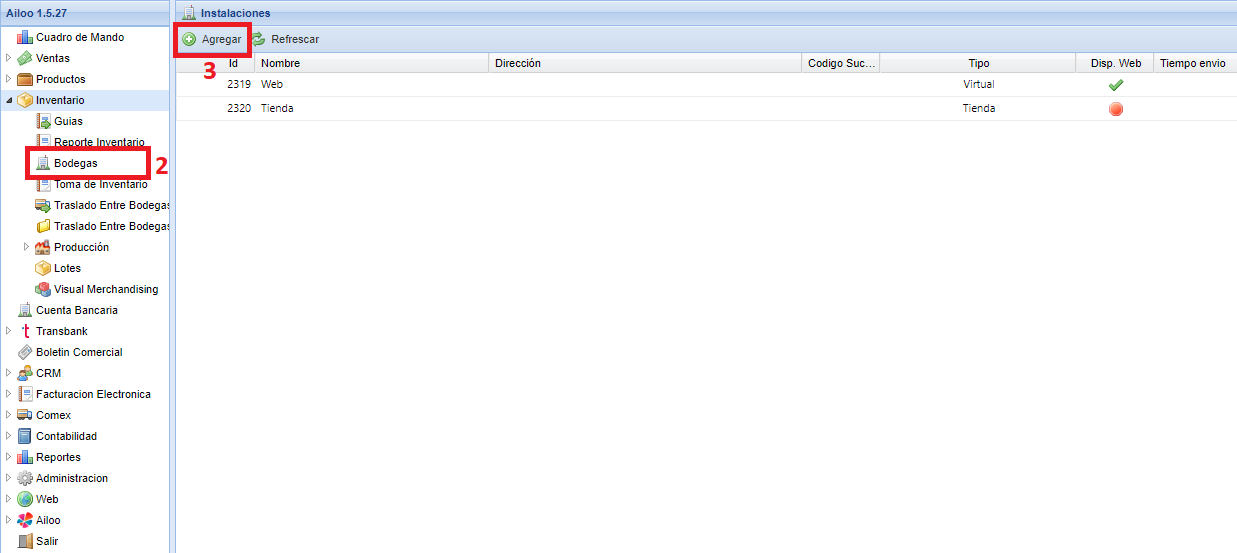Viewport: 1237px width, 553px height.
Task: Select the row with Id 2320
Action: tap(706, 109)
